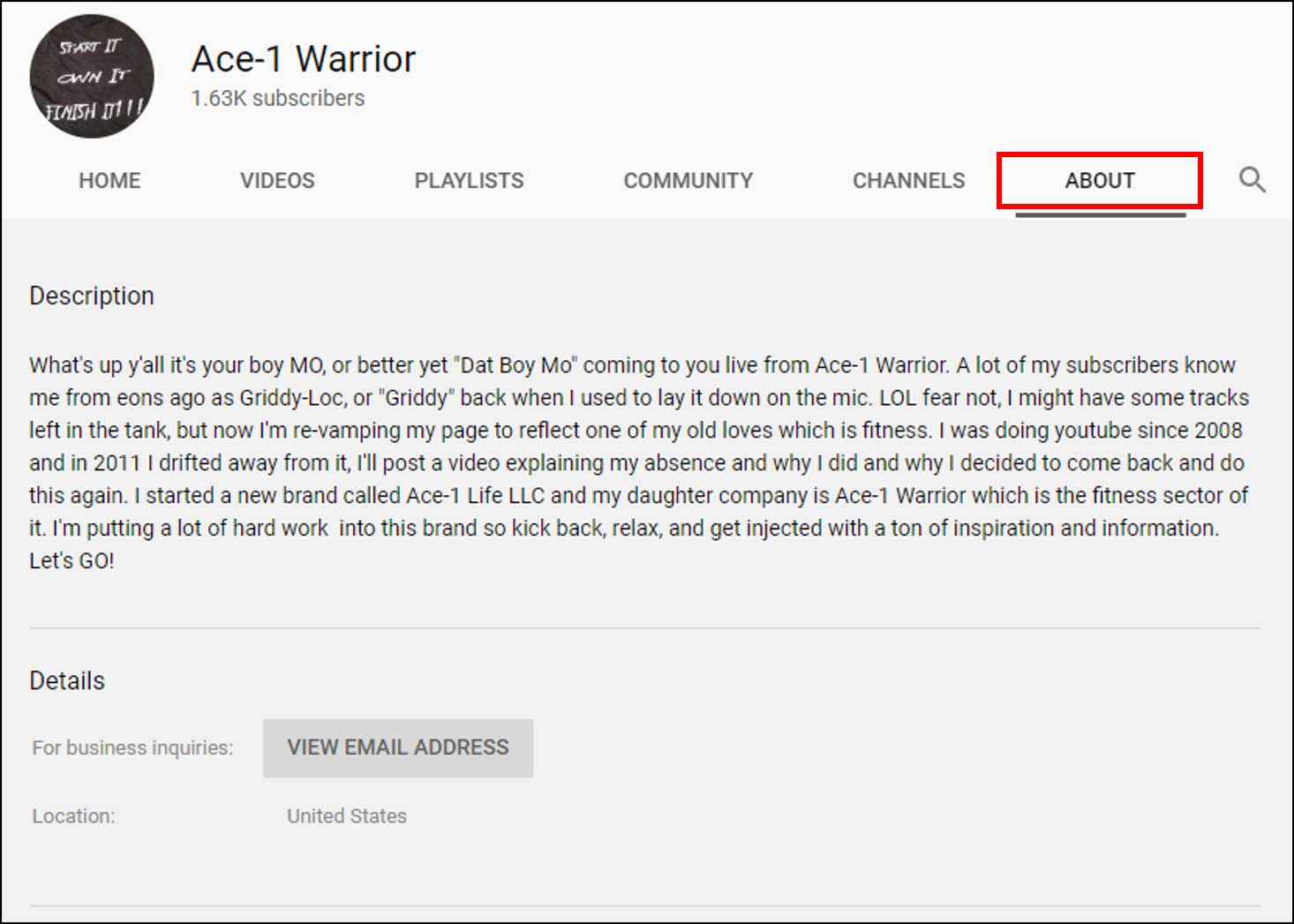Screen dimensions: 1294x924
Task: Select the COMMUNITY tab
Action: click(688, 181)
